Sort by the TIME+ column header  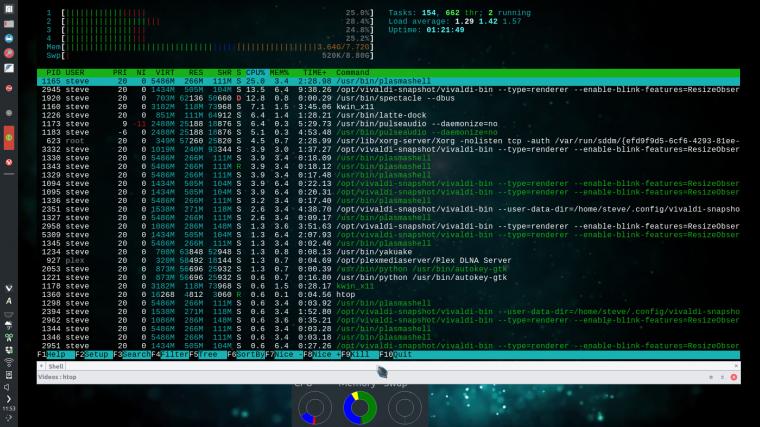coord(315,73)
